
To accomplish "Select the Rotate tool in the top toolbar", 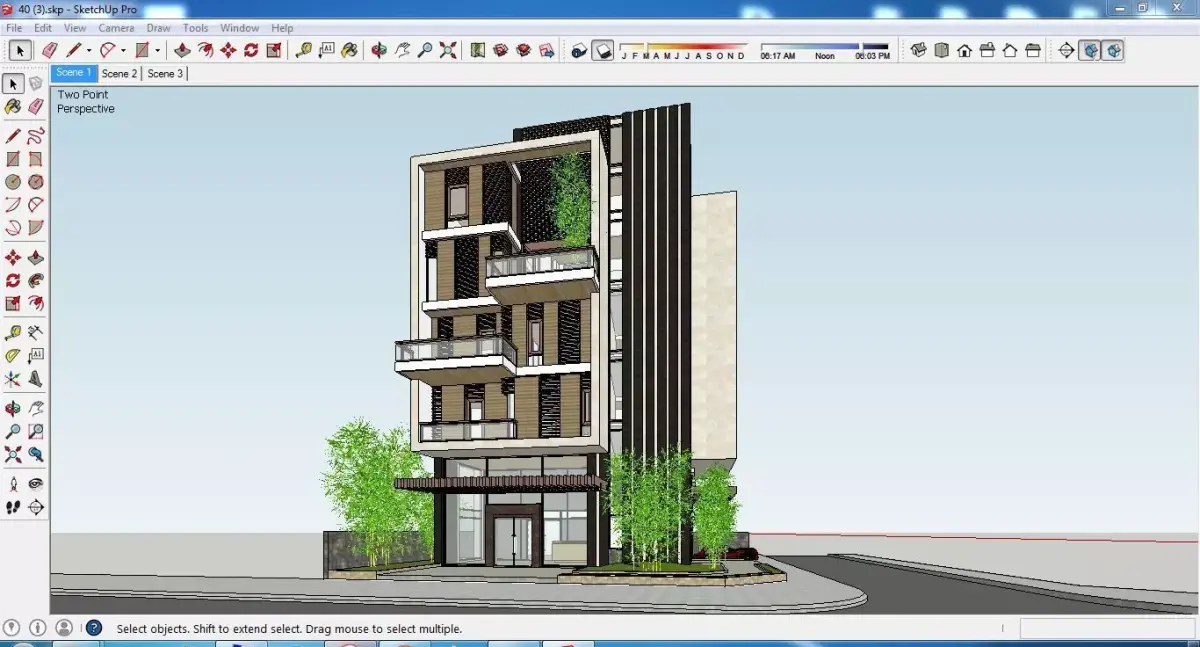I will pyautogui.click(x=251, y=50).
